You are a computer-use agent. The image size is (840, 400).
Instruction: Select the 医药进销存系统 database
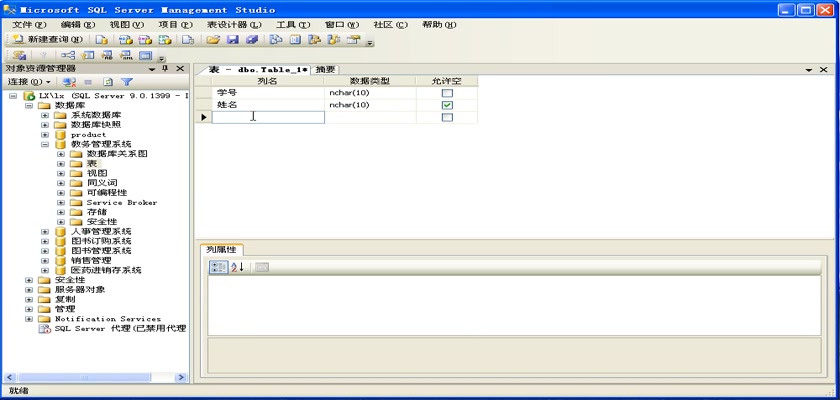106,270
